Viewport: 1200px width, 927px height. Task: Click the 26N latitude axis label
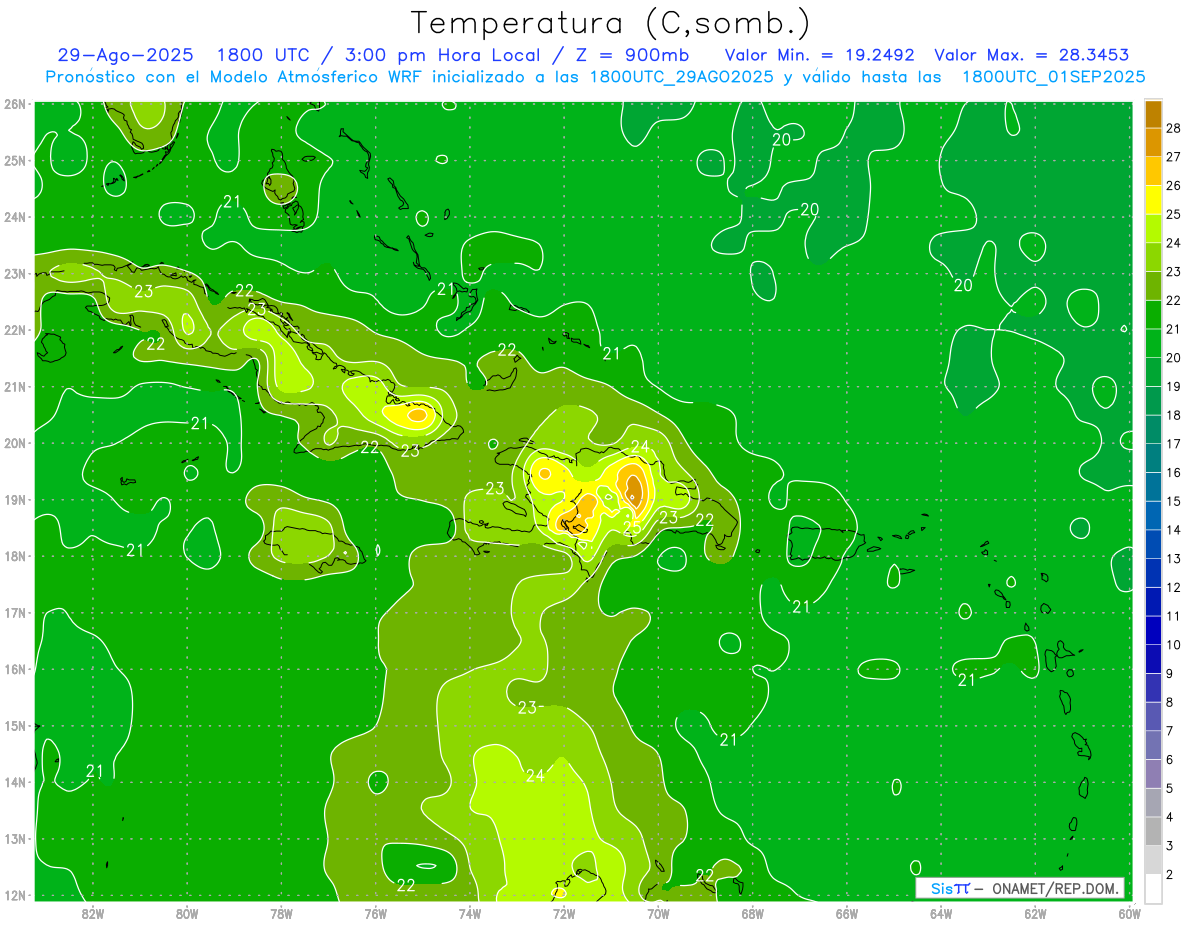point(15,104)
